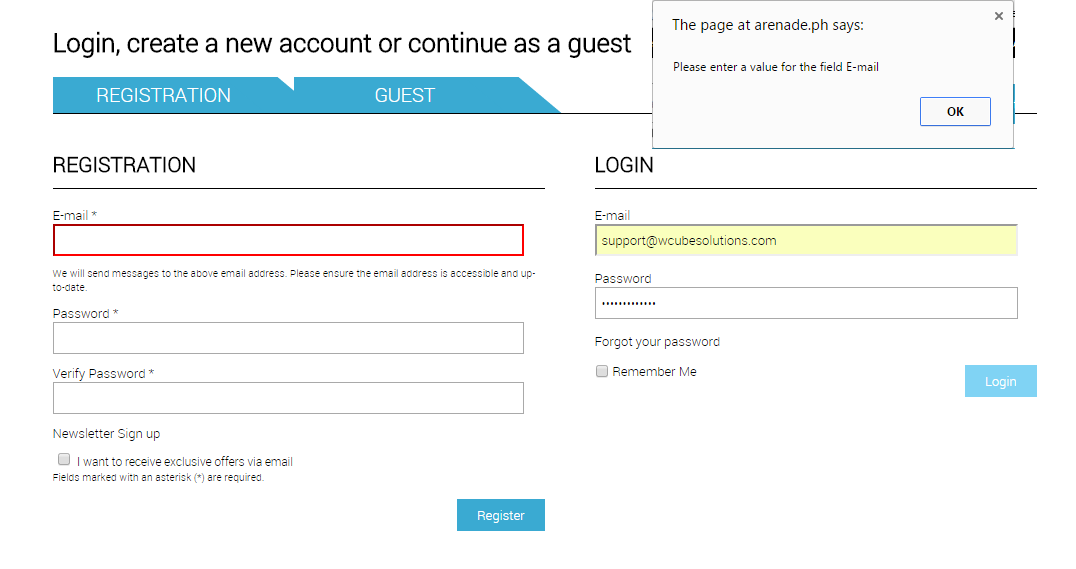Open the 'Forgot your password' link

coord(657,342)
